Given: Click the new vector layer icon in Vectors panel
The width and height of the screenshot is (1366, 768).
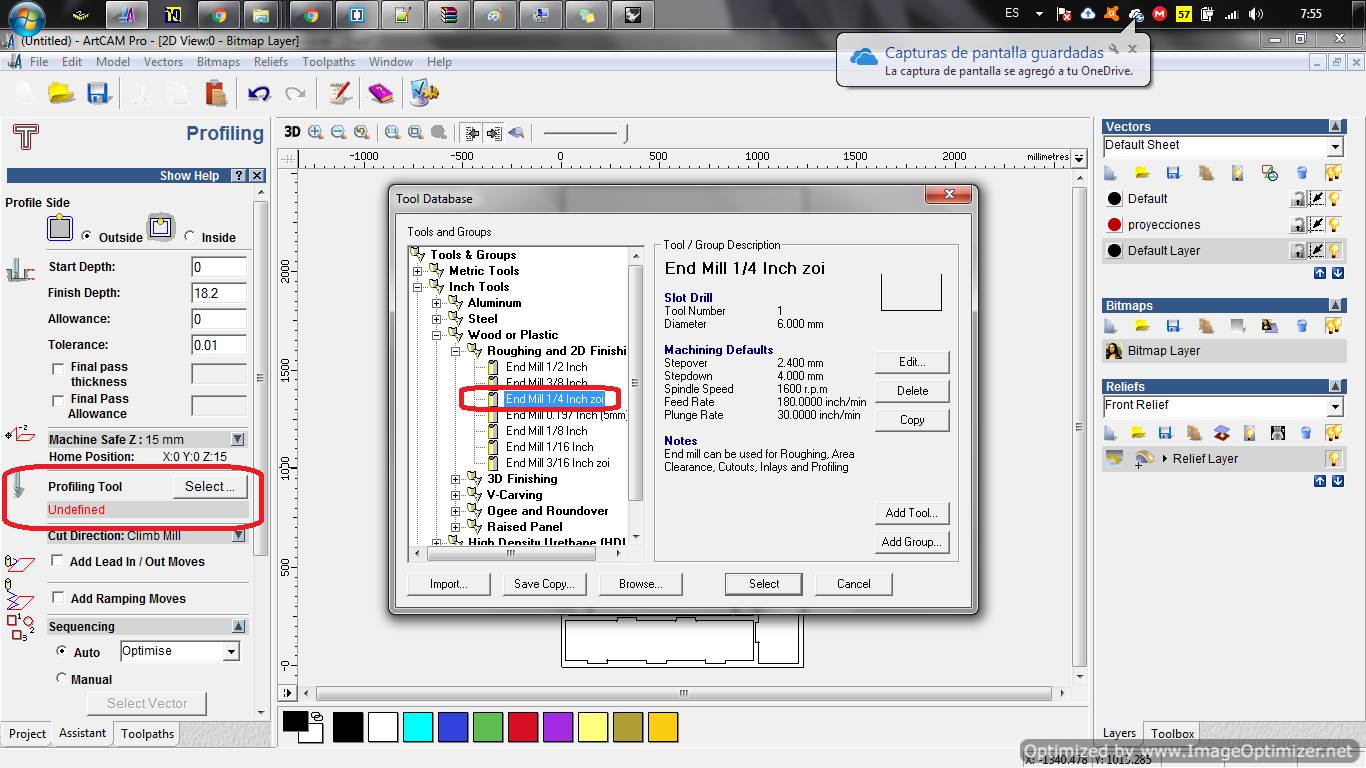Looking at the screenshot, I should pos(1110,173).
